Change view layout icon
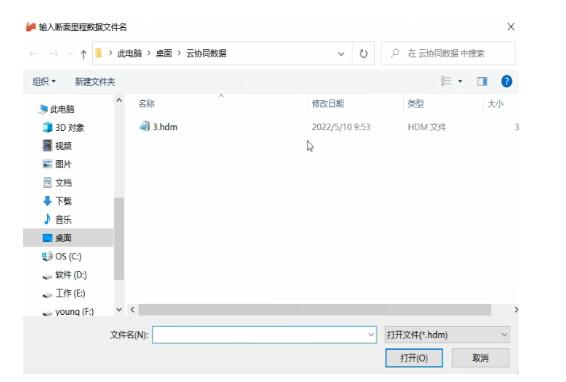Image resolution: width=566 pixels, height=382 pixels. (x=446, y=81)
